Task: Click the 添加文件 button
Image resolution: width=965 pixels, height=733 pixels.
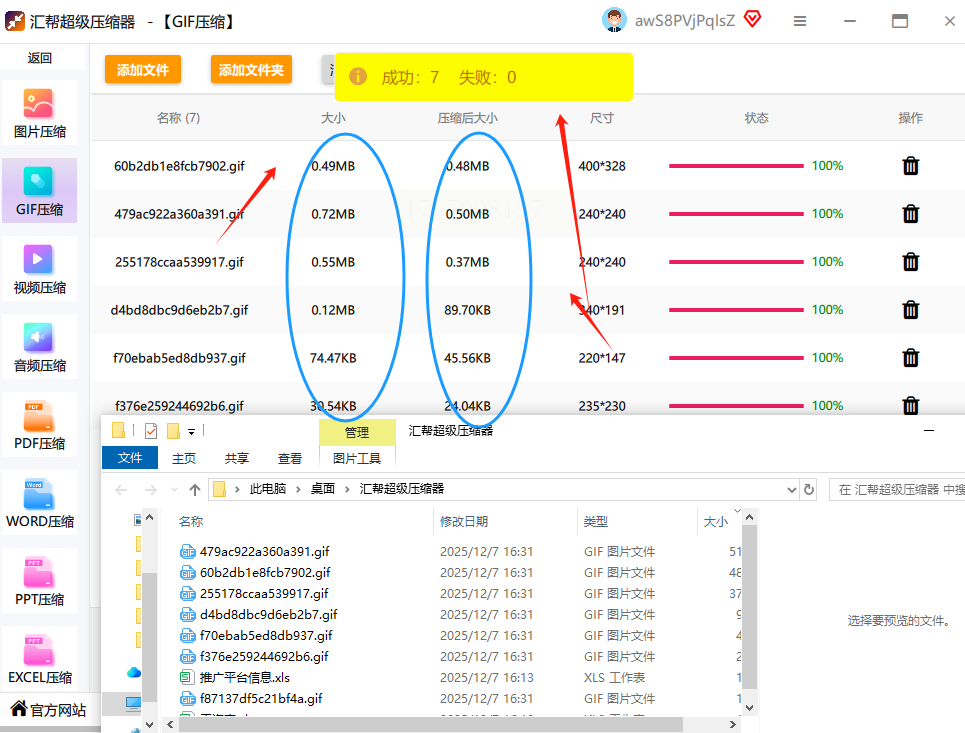Action: tap(143, 70)
